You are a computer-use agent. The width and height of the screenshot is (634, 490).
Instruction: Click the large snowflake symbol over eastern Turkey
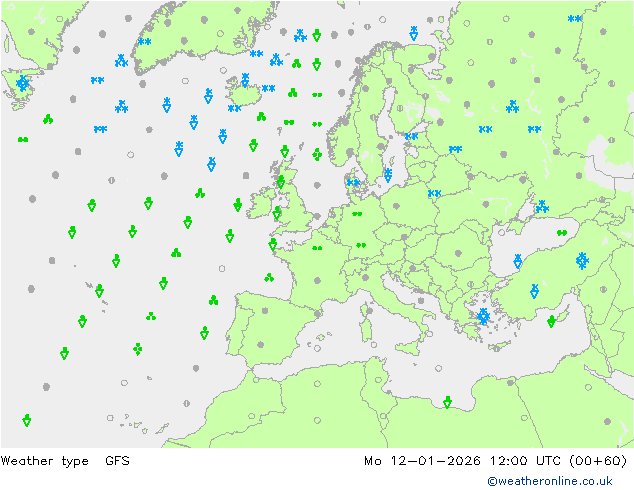[x=582, y=261]
